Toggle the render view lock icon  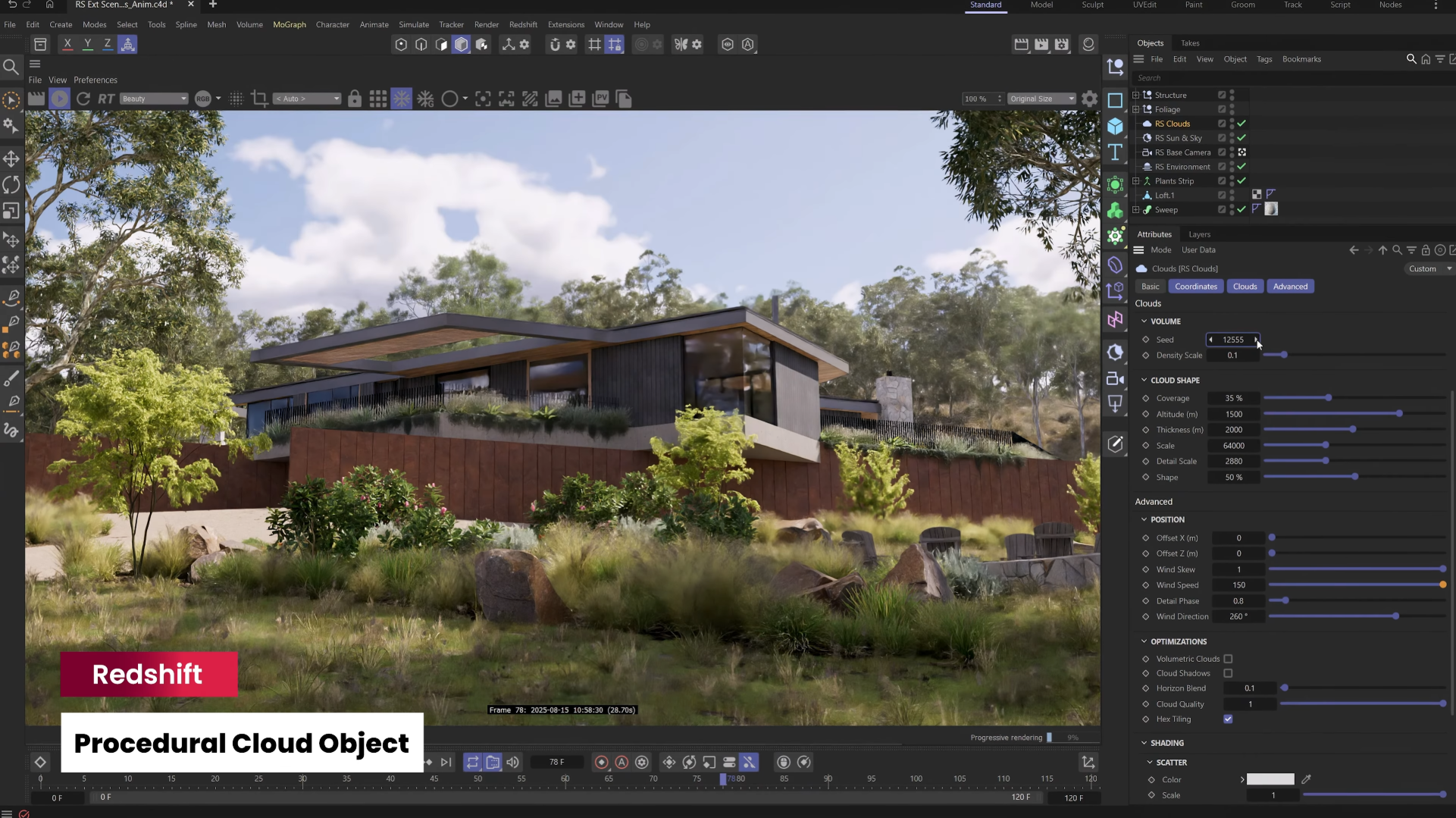[354, 99]
